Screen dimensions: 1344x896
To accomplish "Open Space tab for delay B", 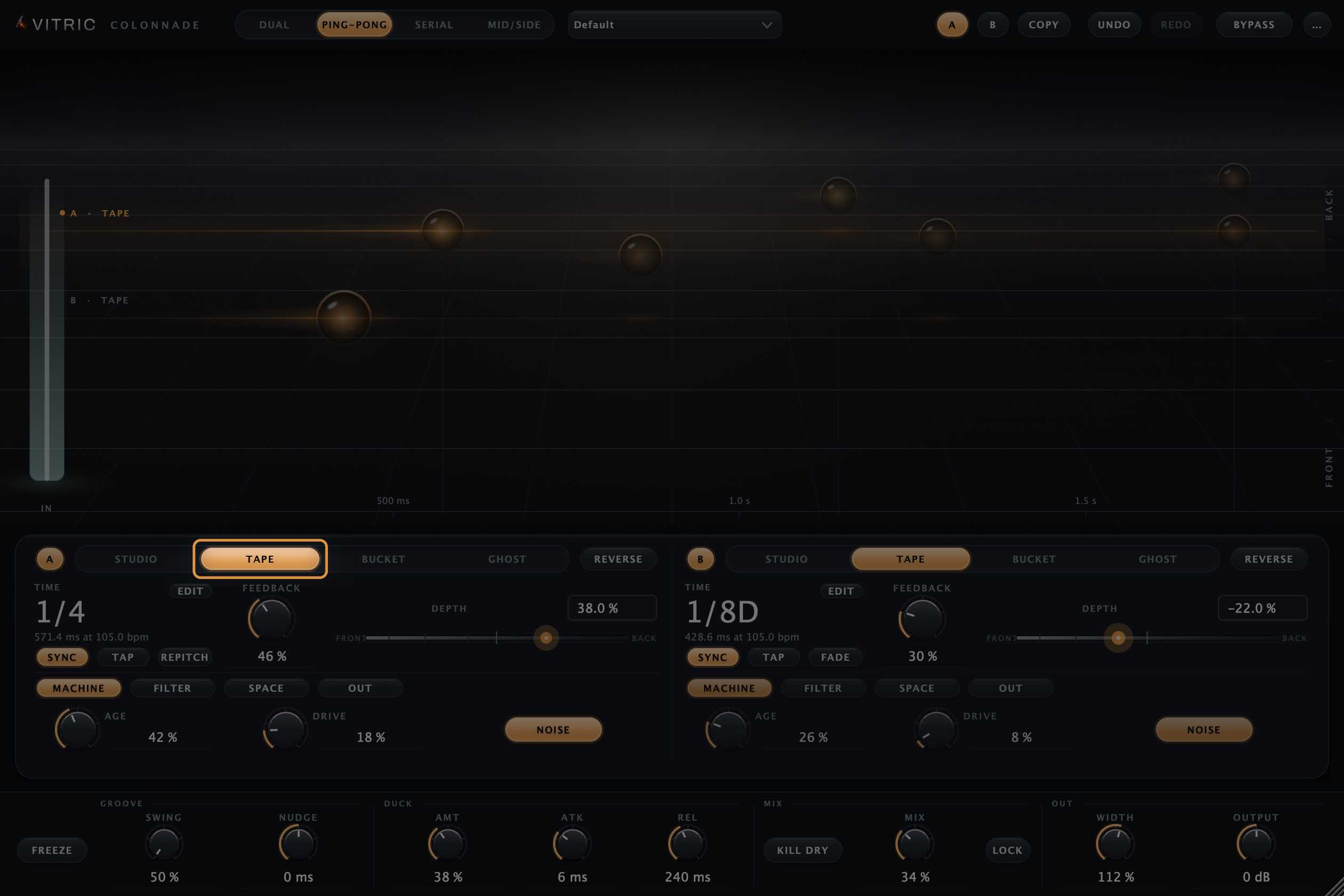I will (x=917, y=688).
